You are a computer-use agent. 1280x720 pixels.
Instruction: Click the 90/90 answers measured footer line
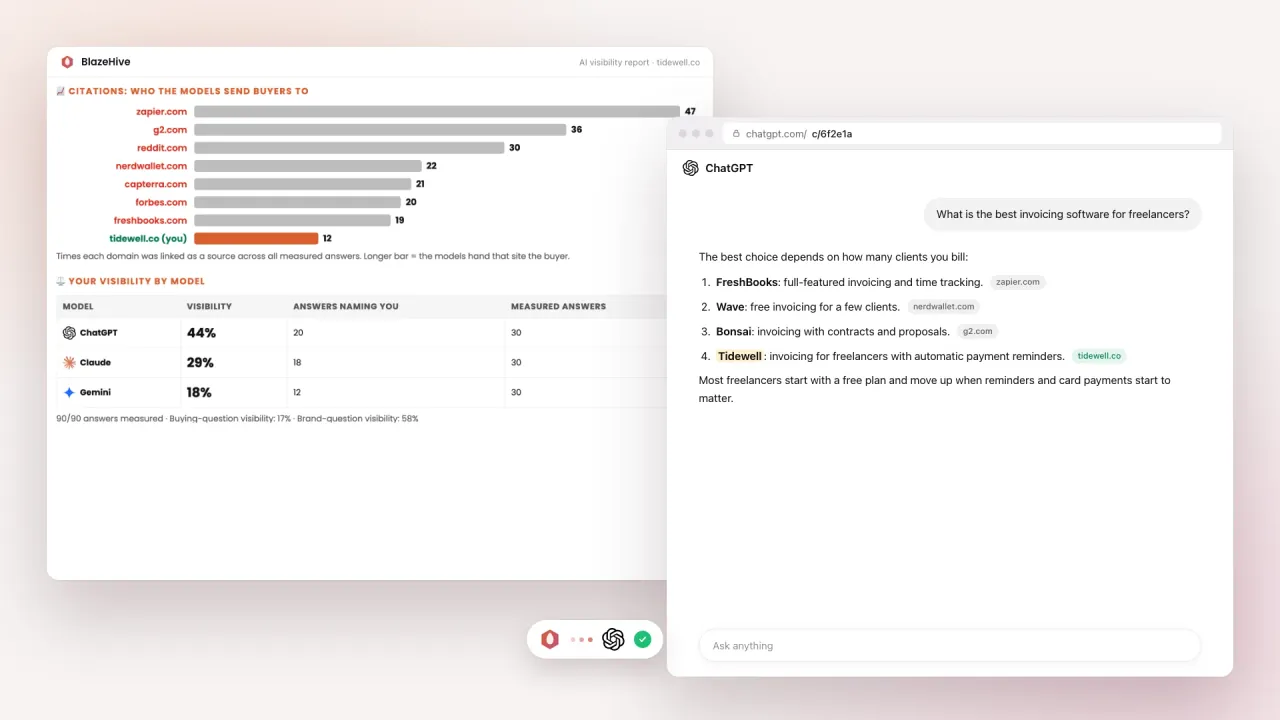238,418
